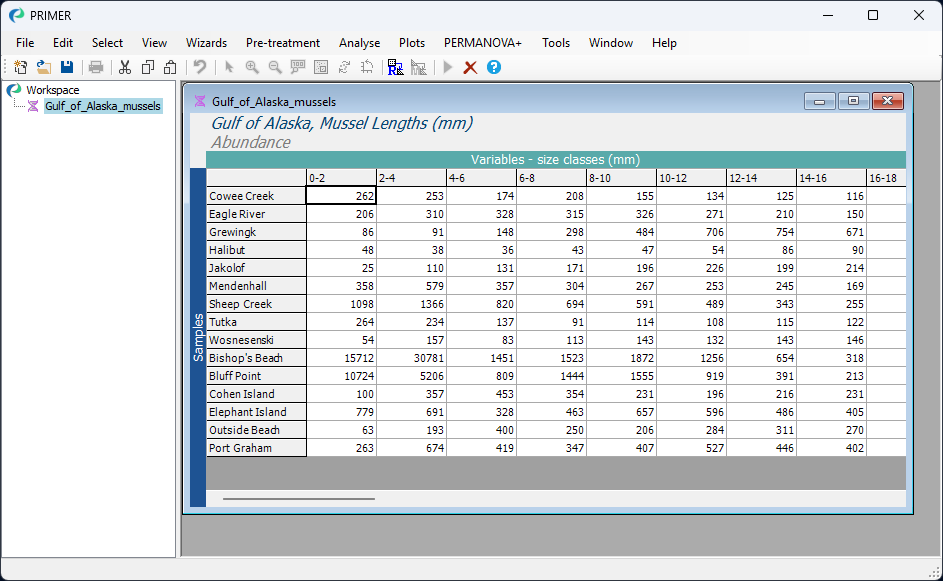Viewport: 943px width, 581px height.
Task: Click the Help question mark icon
Action: 493,67
